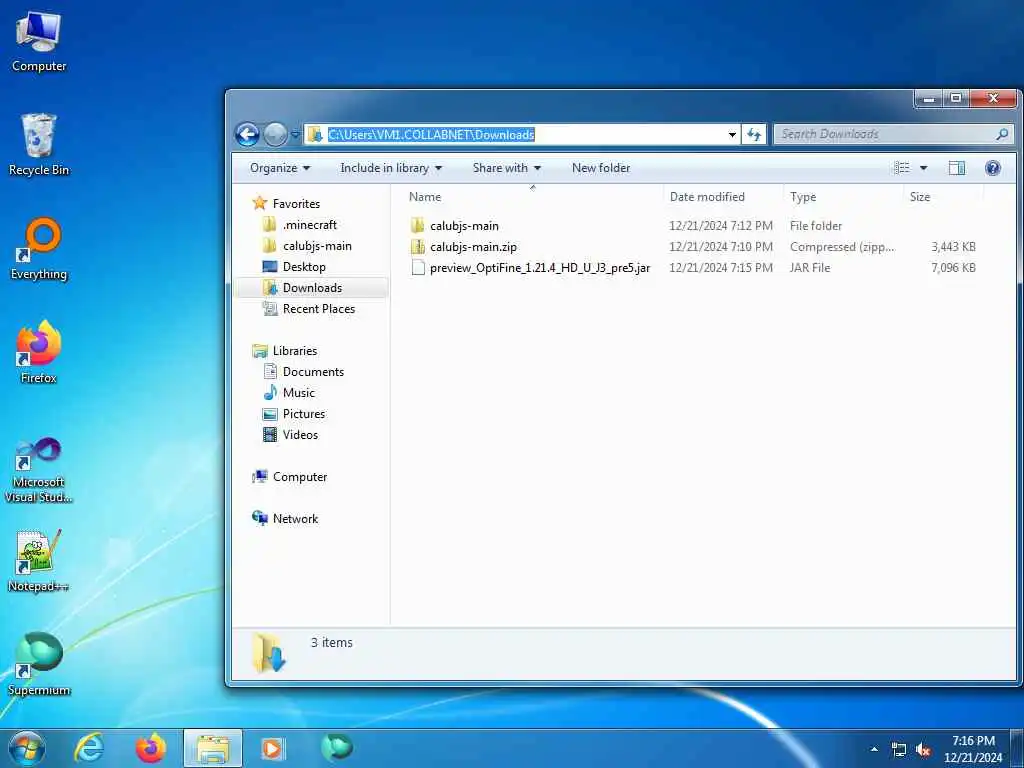Image resolution: width=1024 pixels, height=768 pixels.
Task: Click the Explorer Back navigation arrow
Action: 248,135
